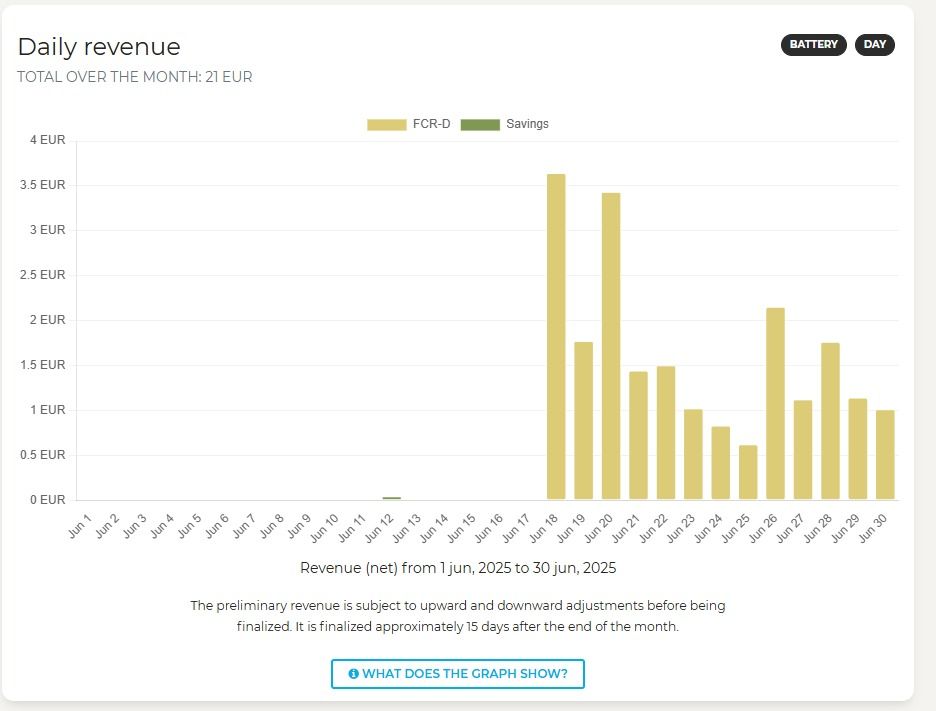Select the BATTERY pill filter
Viewport: 936px width, 711px height.
813,45
